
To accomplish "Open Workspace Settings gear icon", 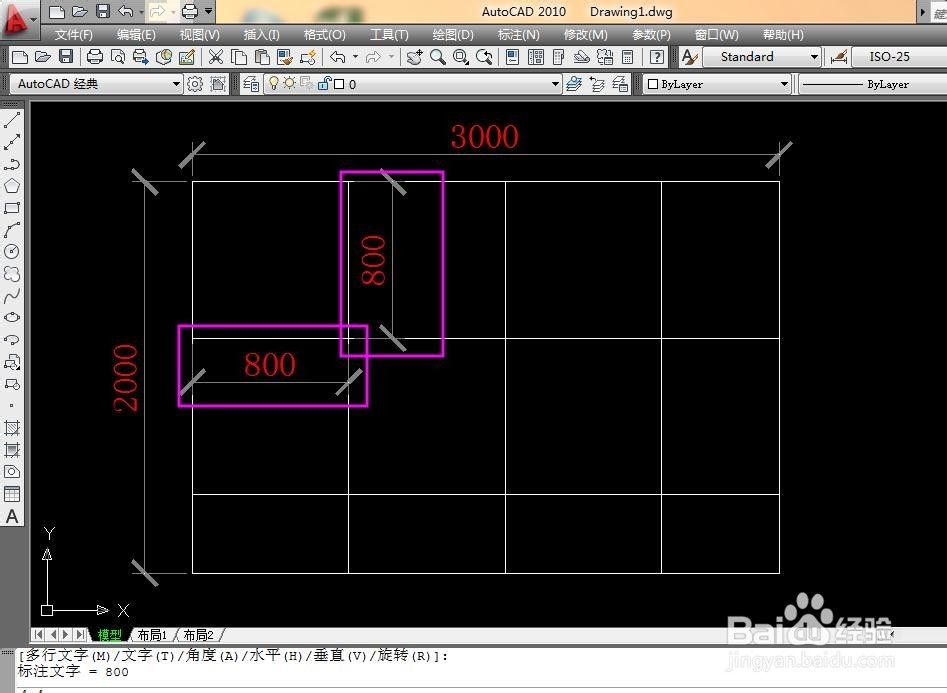I will coord(194,84).
